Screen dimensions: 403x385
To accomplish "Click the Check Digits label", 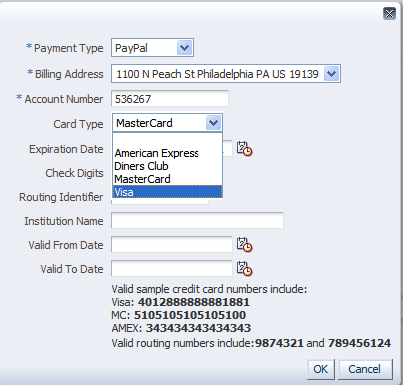I will point(74,173).
